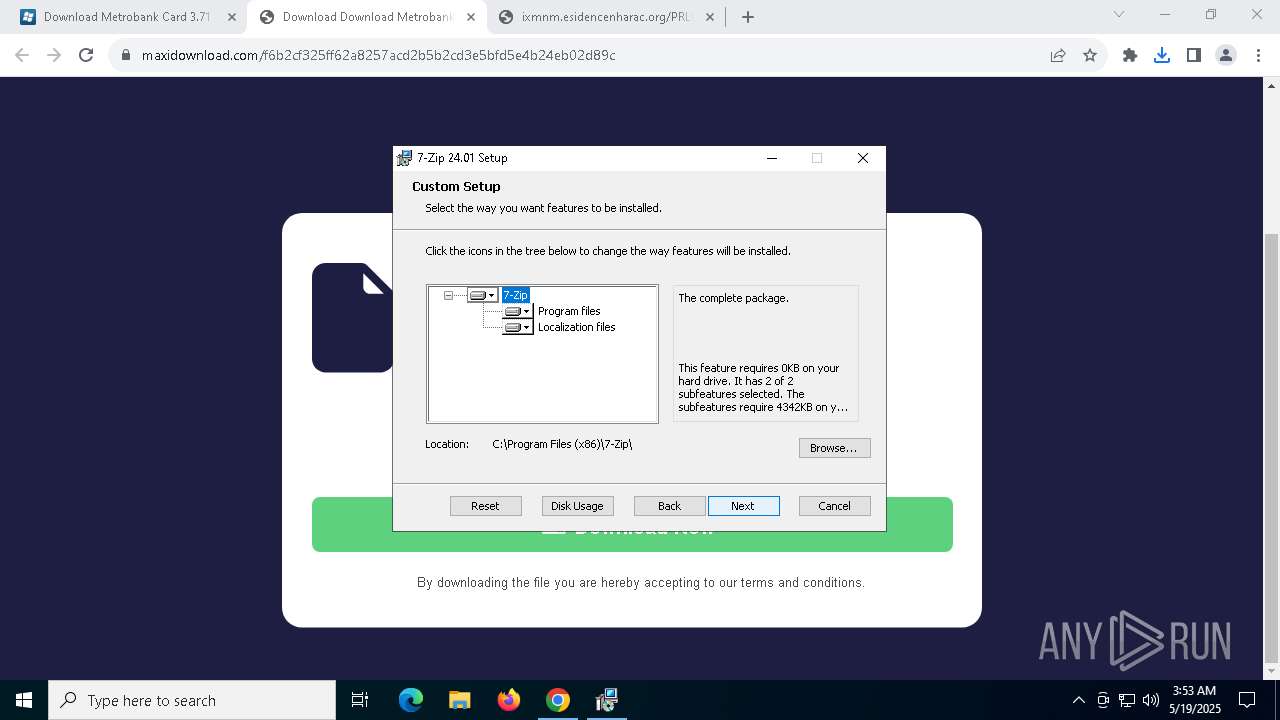Click the 7-Zip setup title bar icon
Screen dimensions: 1280x720
click(x=405, y=158)
